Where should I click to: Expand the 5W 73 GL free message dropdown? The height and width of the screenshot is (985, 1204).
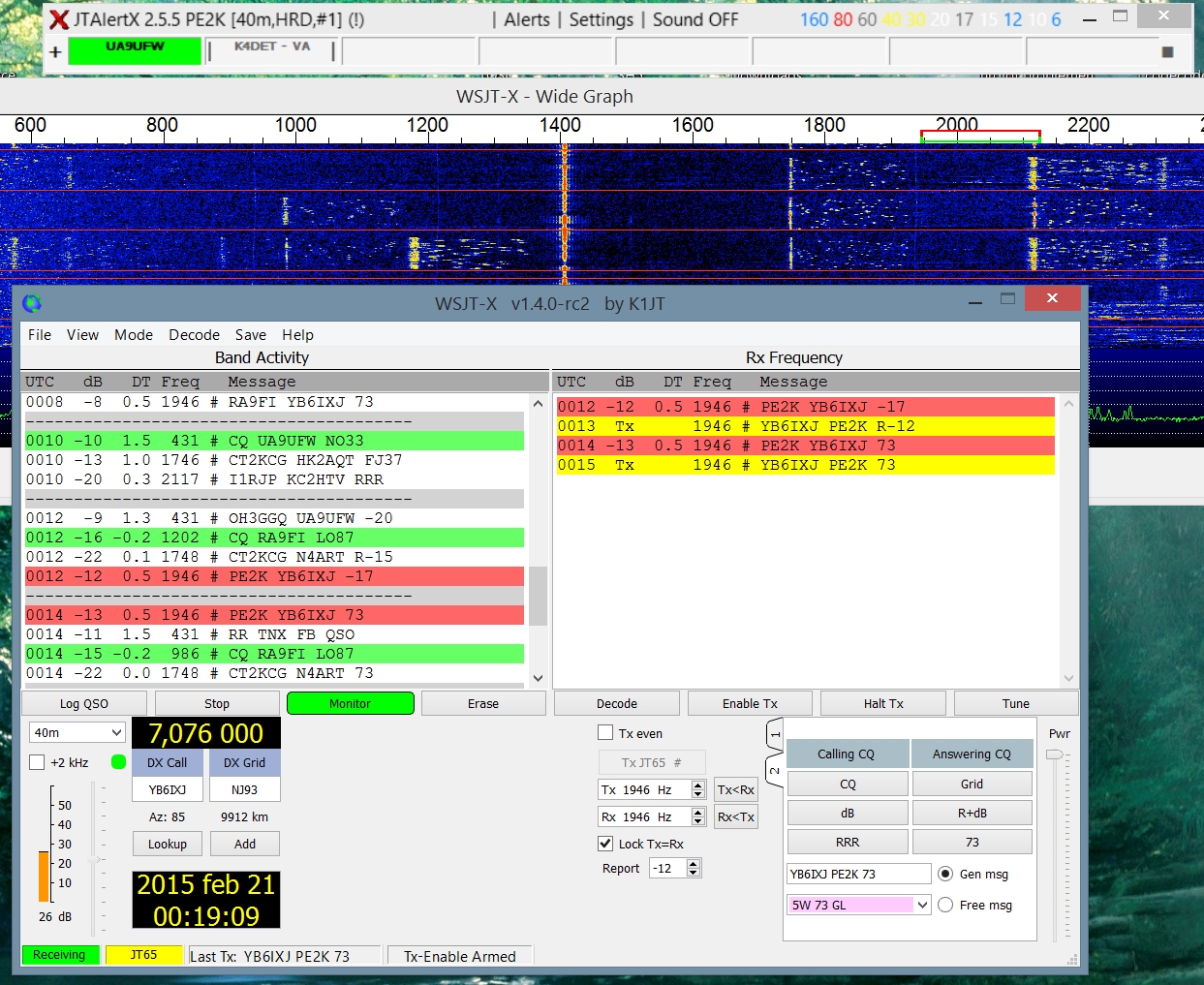coord(923,905)
